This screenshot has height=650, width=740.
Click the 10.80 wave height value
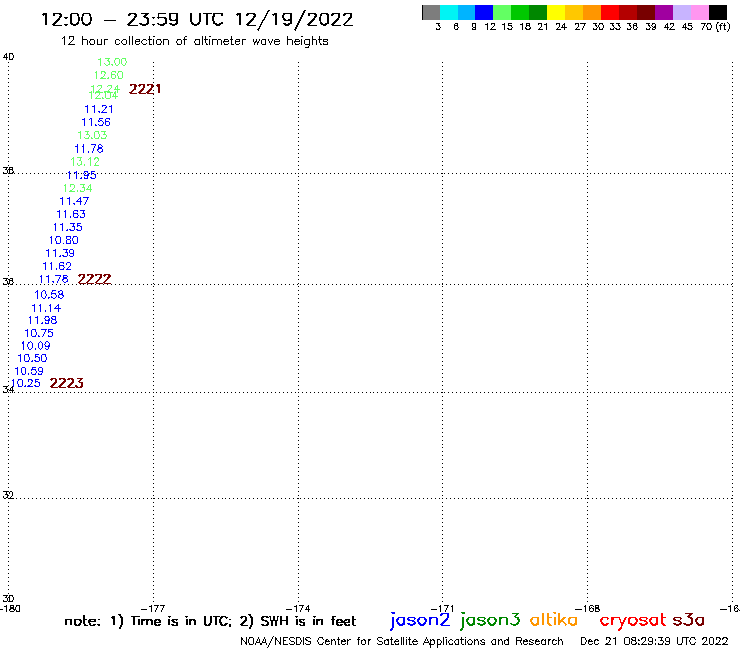click(x=64, y=240)
